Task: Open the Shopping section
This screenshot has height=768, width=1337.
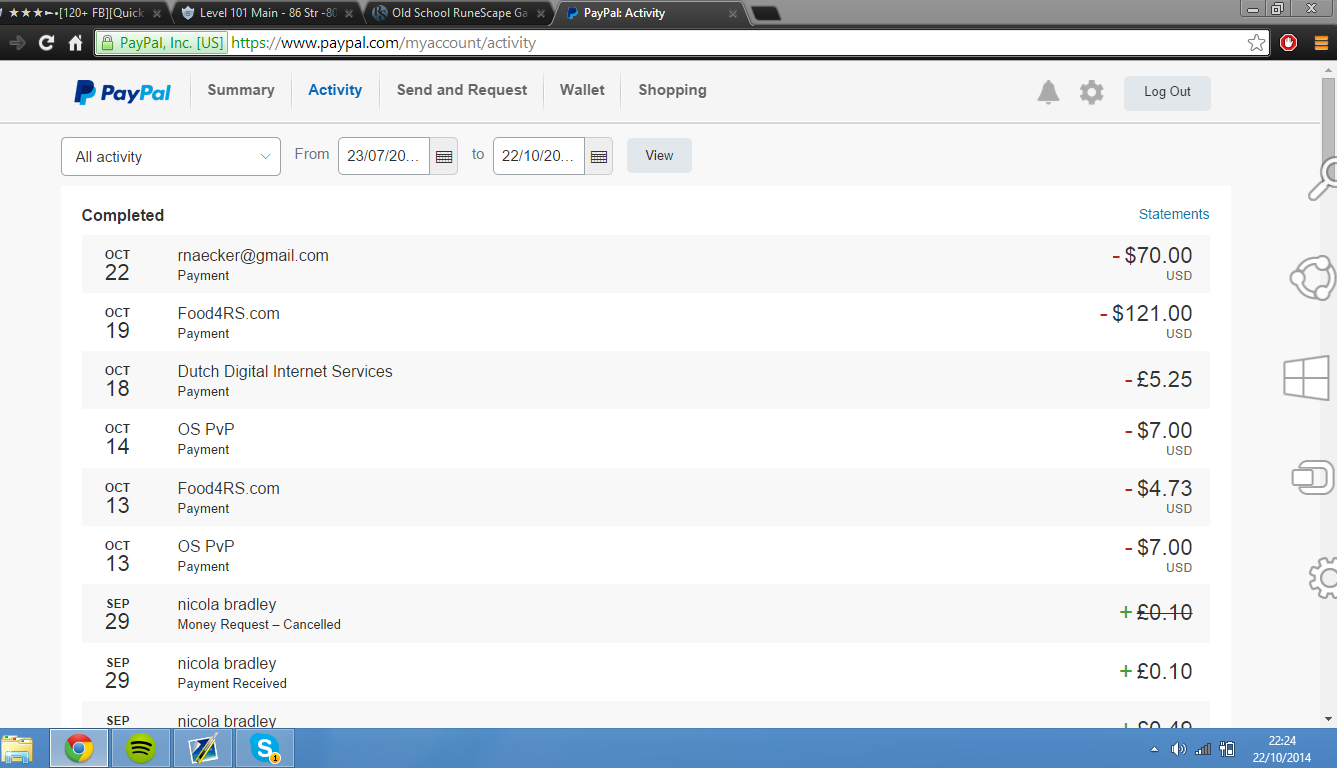Action: coord(672,90)
